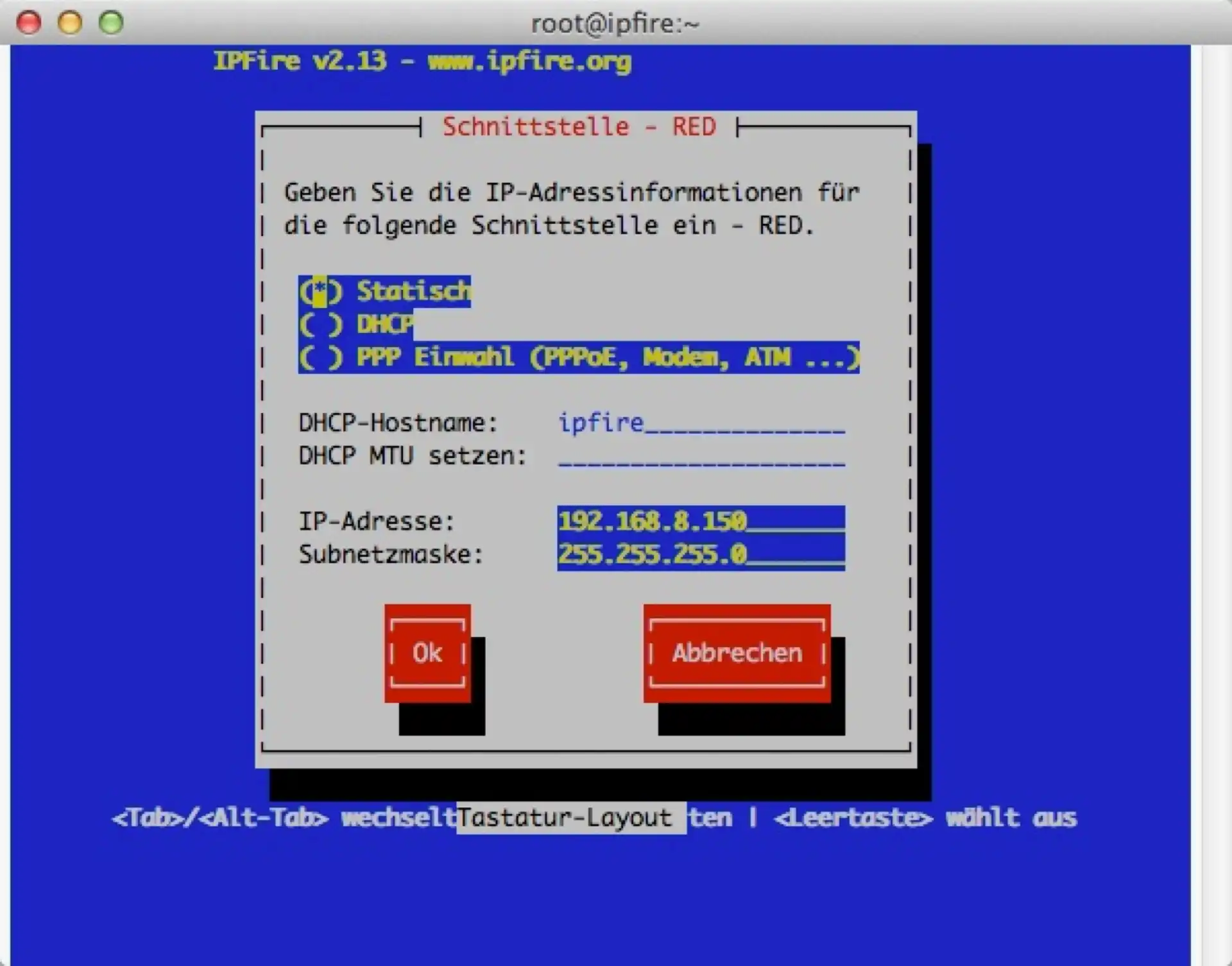Click the asterisk in Statisch radio
The image size is (1232, 966).
(320, 292)
